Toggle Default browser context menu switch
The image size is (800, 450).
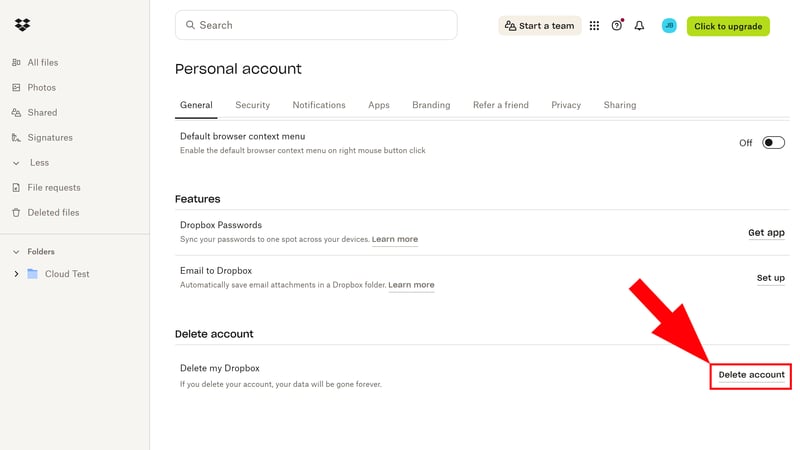click(773, 143)
